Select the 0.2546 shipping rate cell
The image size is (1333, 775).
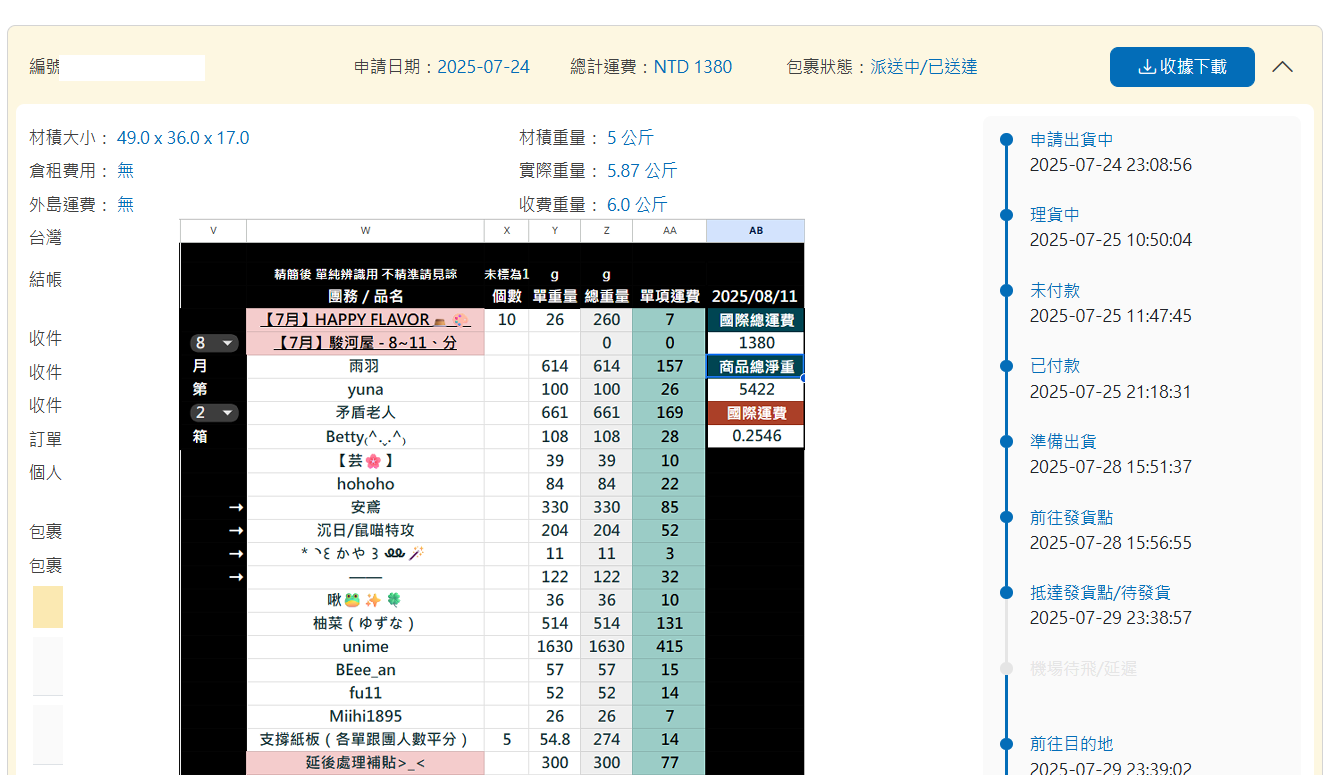[x=756, y=436]
